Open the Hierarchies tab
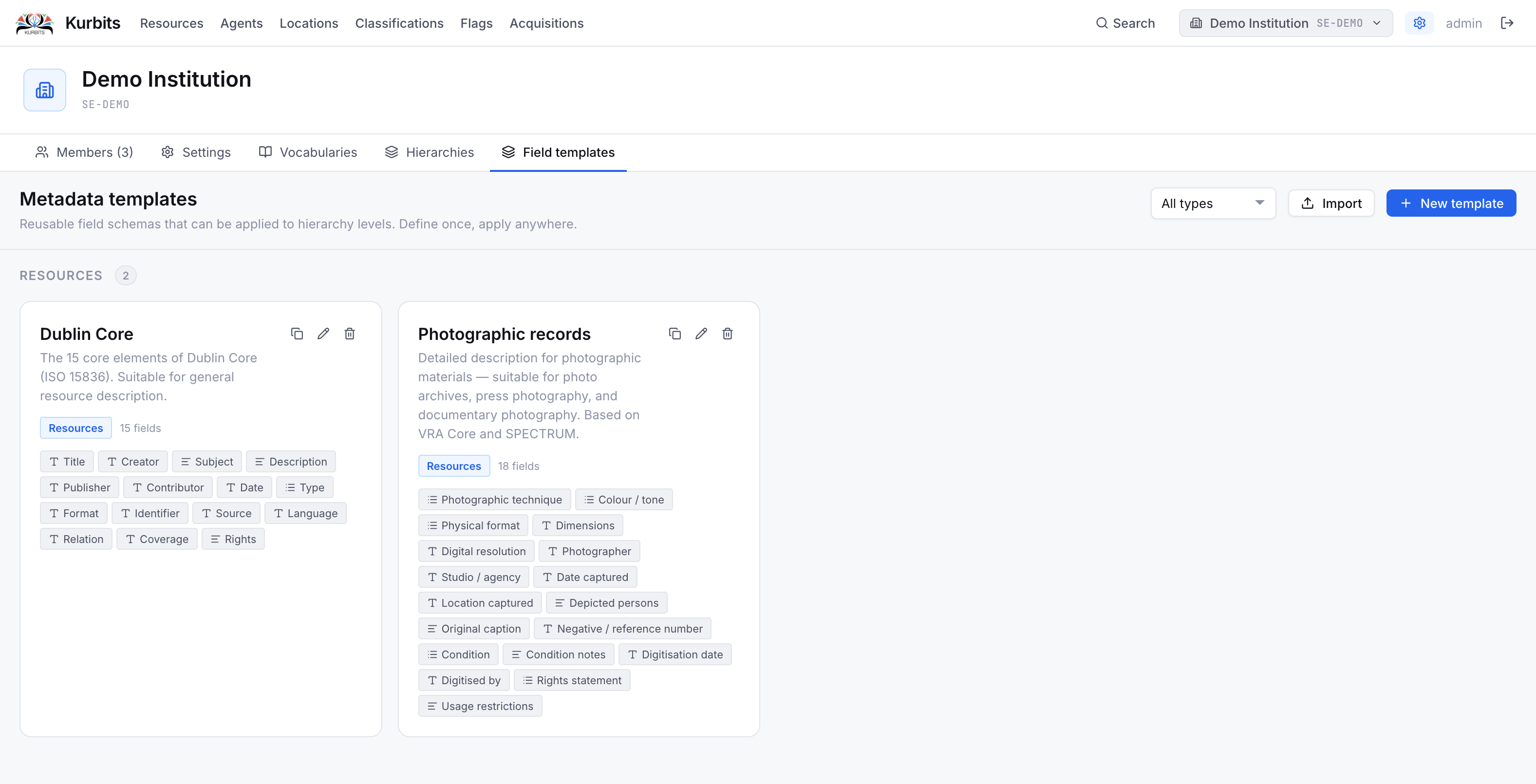This screenshot has width=1536, height=784. click(x=430, y=152)
